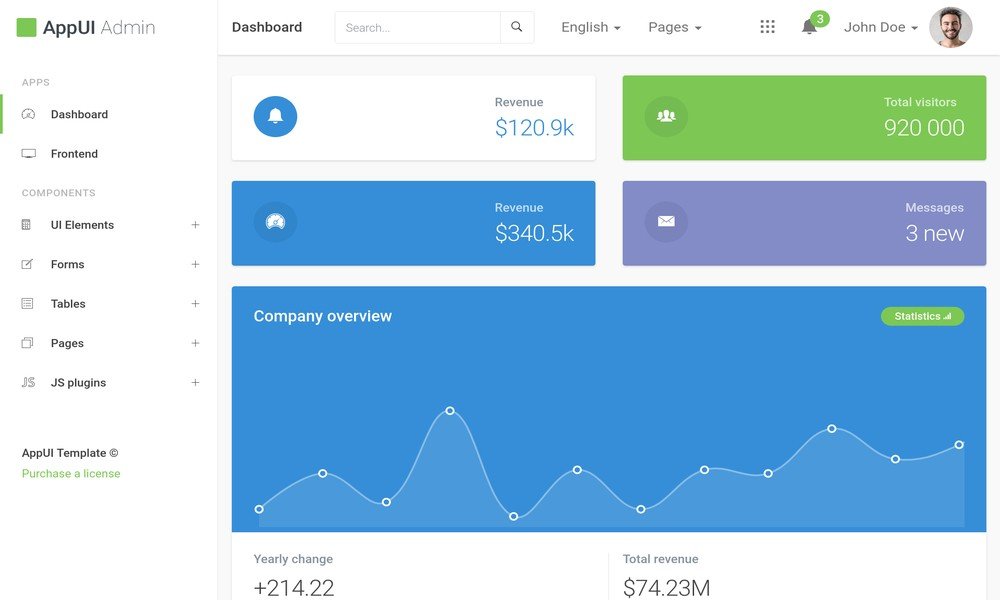Click the $340.5k revenue value
Image resolution: width=1000 pixels, height=600 pixels.
[534, 233]
